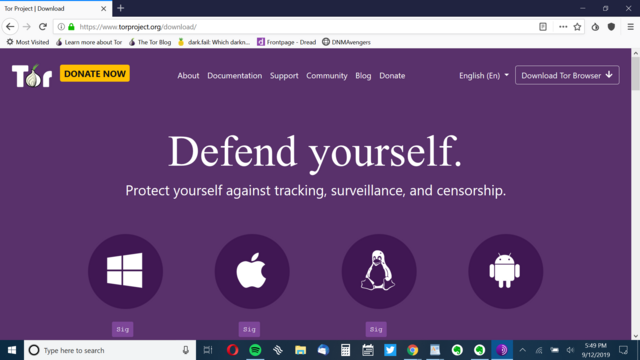Open DNMAvengers bookmark

click(347, 42)
